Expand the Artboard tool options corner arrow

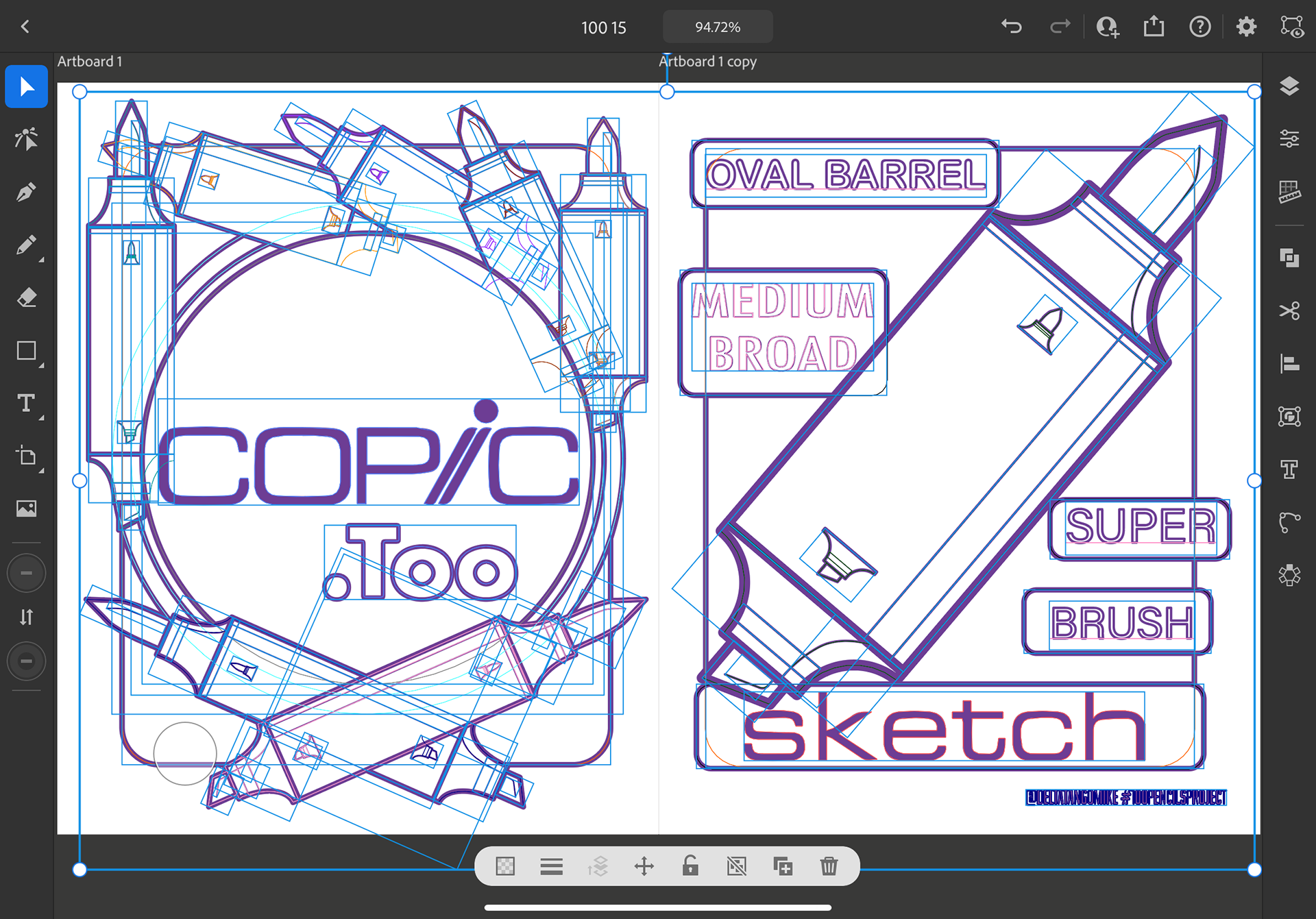pyautogui.click(x=41, y=471)
